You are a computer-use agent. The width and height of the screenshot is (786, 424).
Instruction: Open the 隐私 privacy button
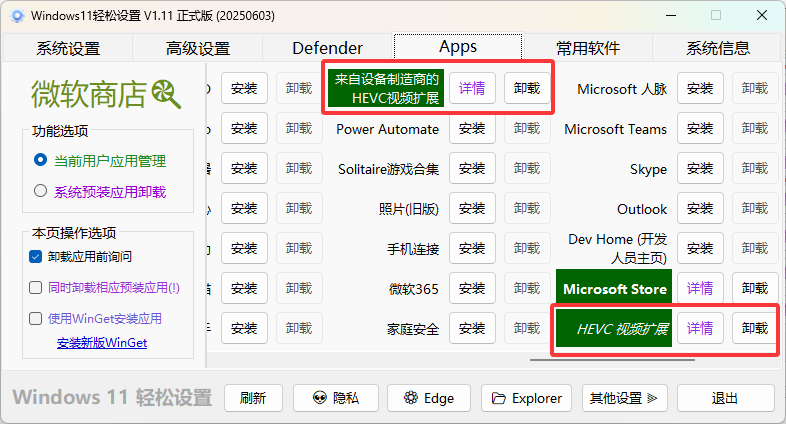tap(335, 398)
